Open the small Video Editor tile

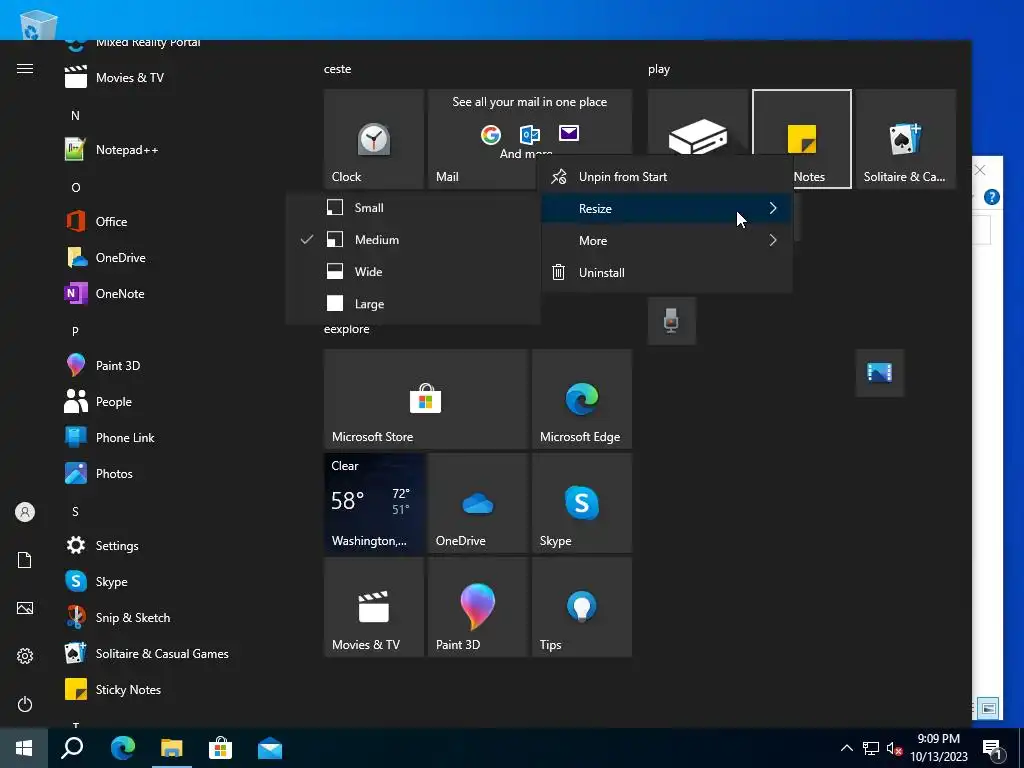(880, 373)
